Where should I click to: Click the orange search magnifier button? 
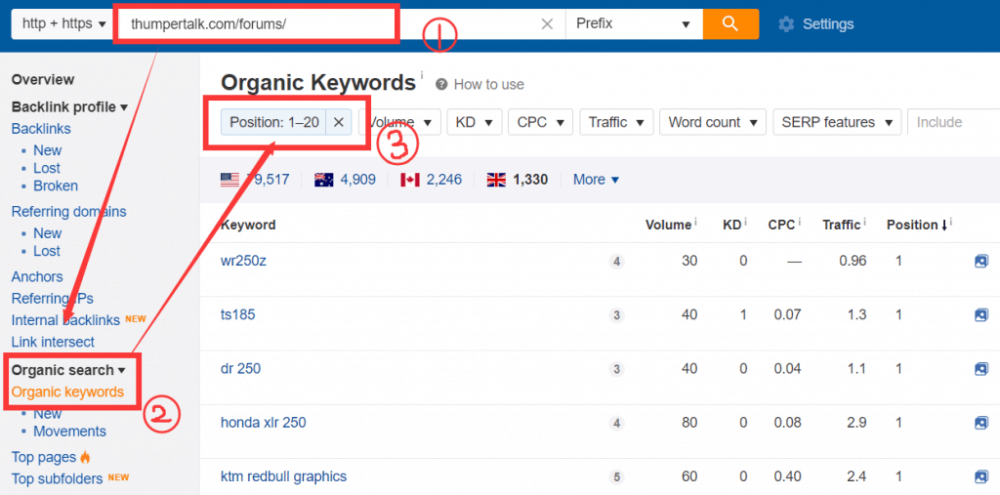(x=730, y=24)
